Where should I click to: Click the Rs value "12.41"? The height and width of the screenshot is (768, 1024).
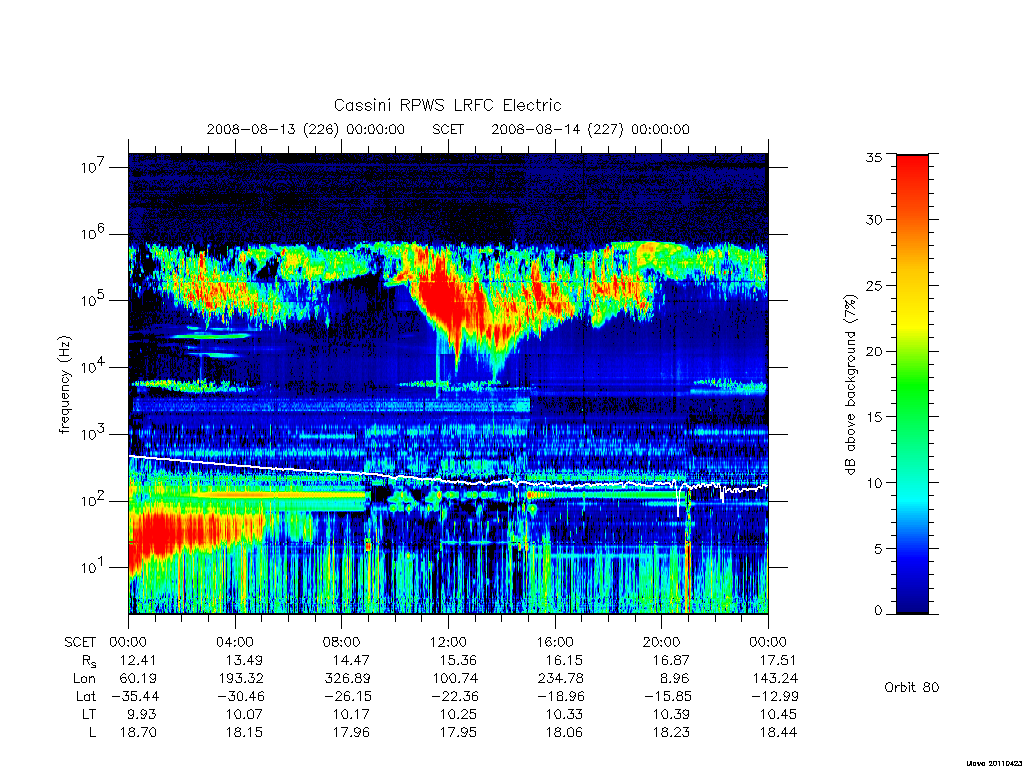click(138, 660)
